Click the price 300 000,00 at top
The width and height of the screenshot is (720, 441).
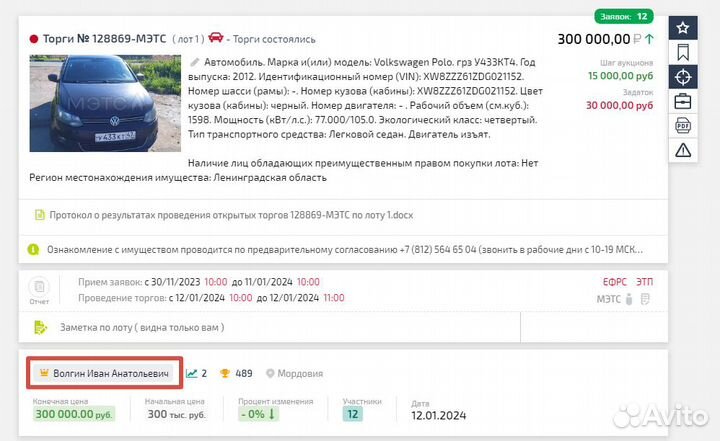click(594, 39)
